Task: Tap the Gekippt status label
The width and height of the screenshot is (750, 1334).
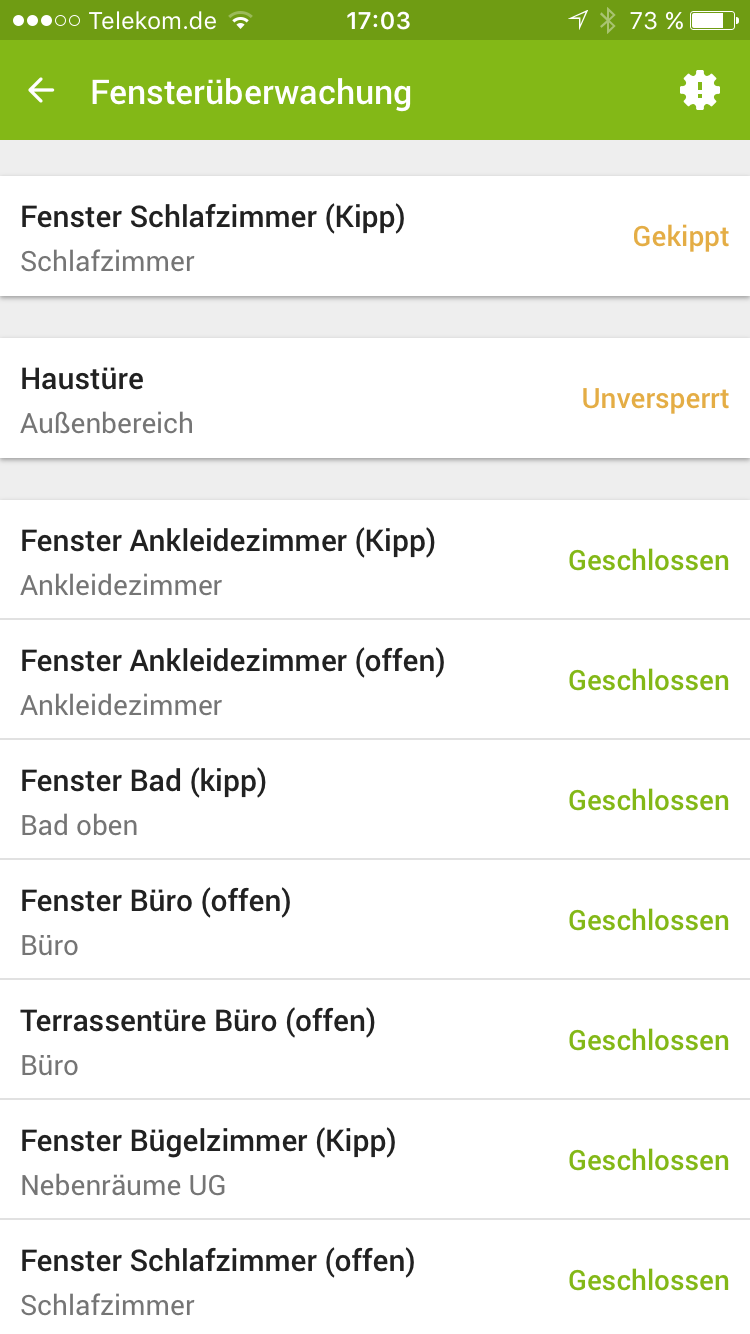Action: click(681, 237)
